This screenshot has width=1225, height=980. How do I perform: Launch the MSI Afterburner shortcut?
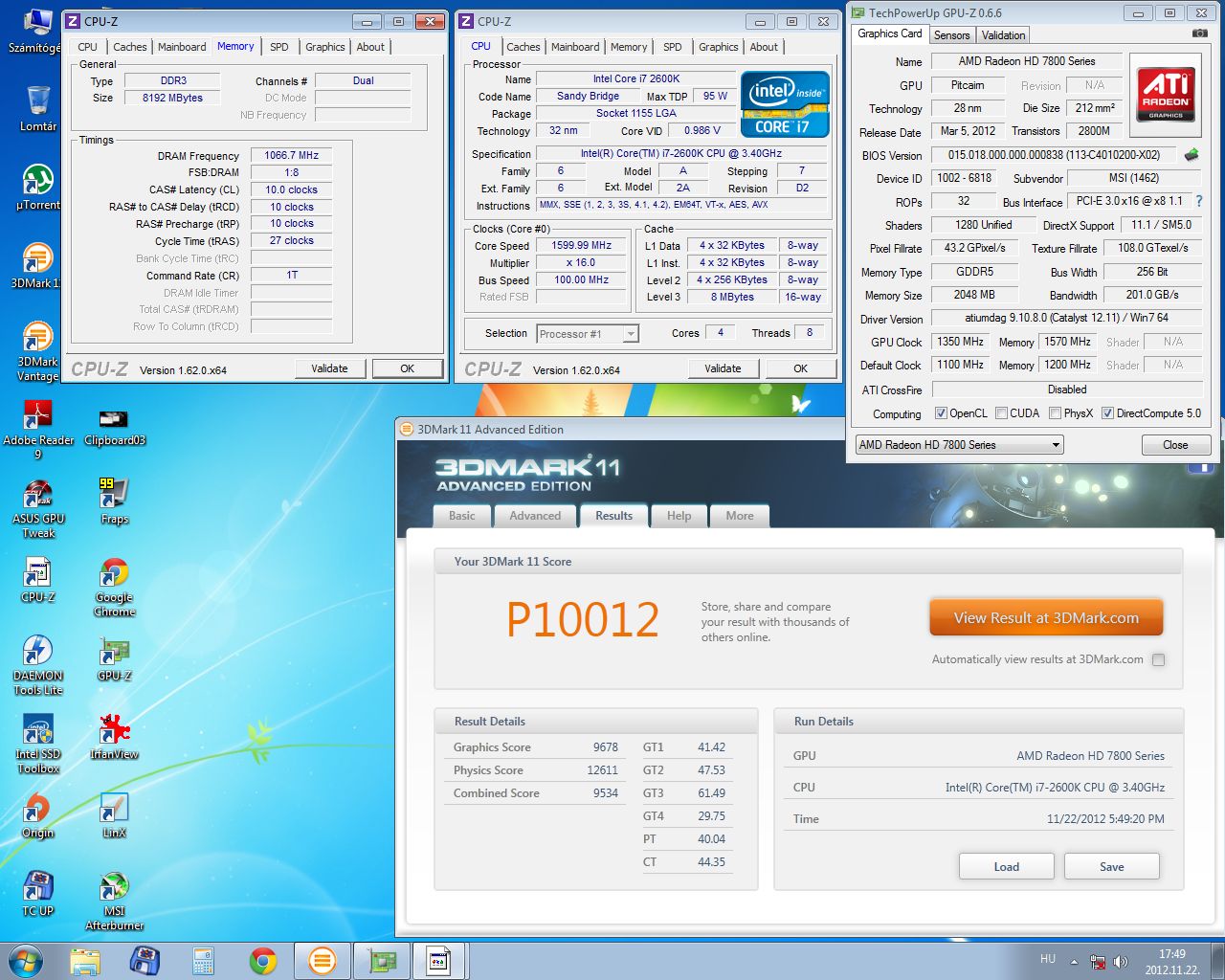pyautogui.click(x=114, y=900)
